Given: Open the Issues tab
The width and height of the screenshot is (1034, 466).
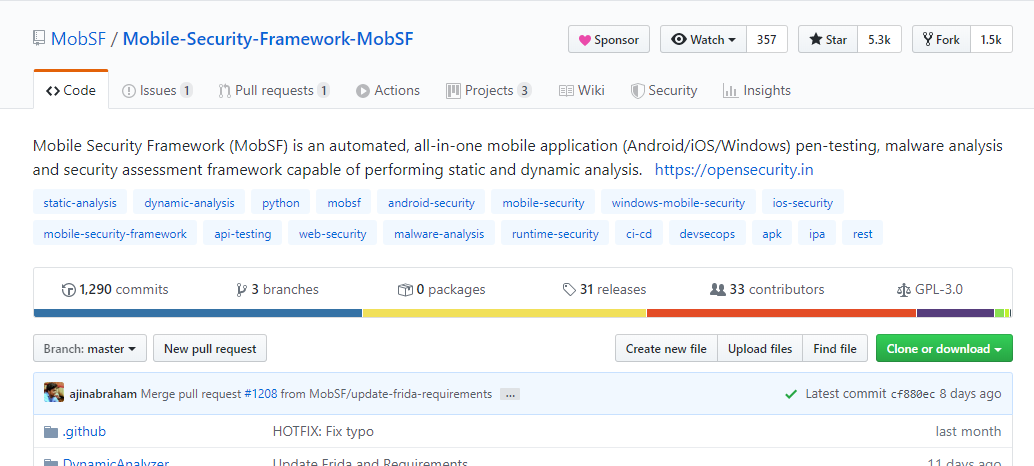Looking at the screenshot, I should tap(157, 90).
